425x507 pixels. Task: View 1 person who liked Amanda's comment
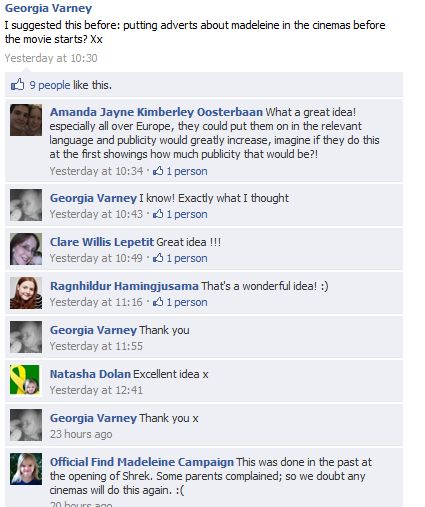click(x=187, y=171)
